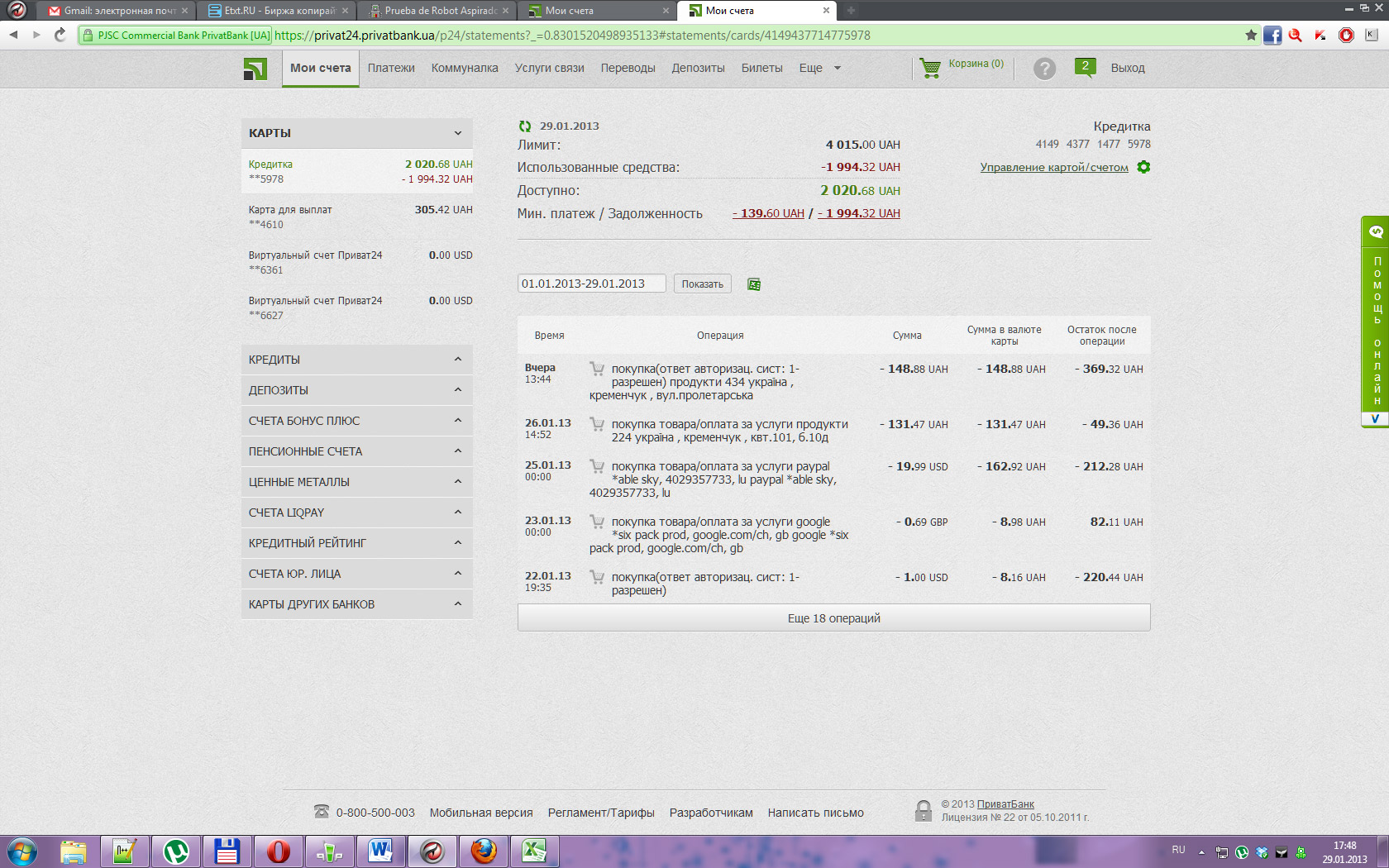Click the Facebook extension icon in the toolbar
Screen dimensions: 1389x868
pos(1272,35)
